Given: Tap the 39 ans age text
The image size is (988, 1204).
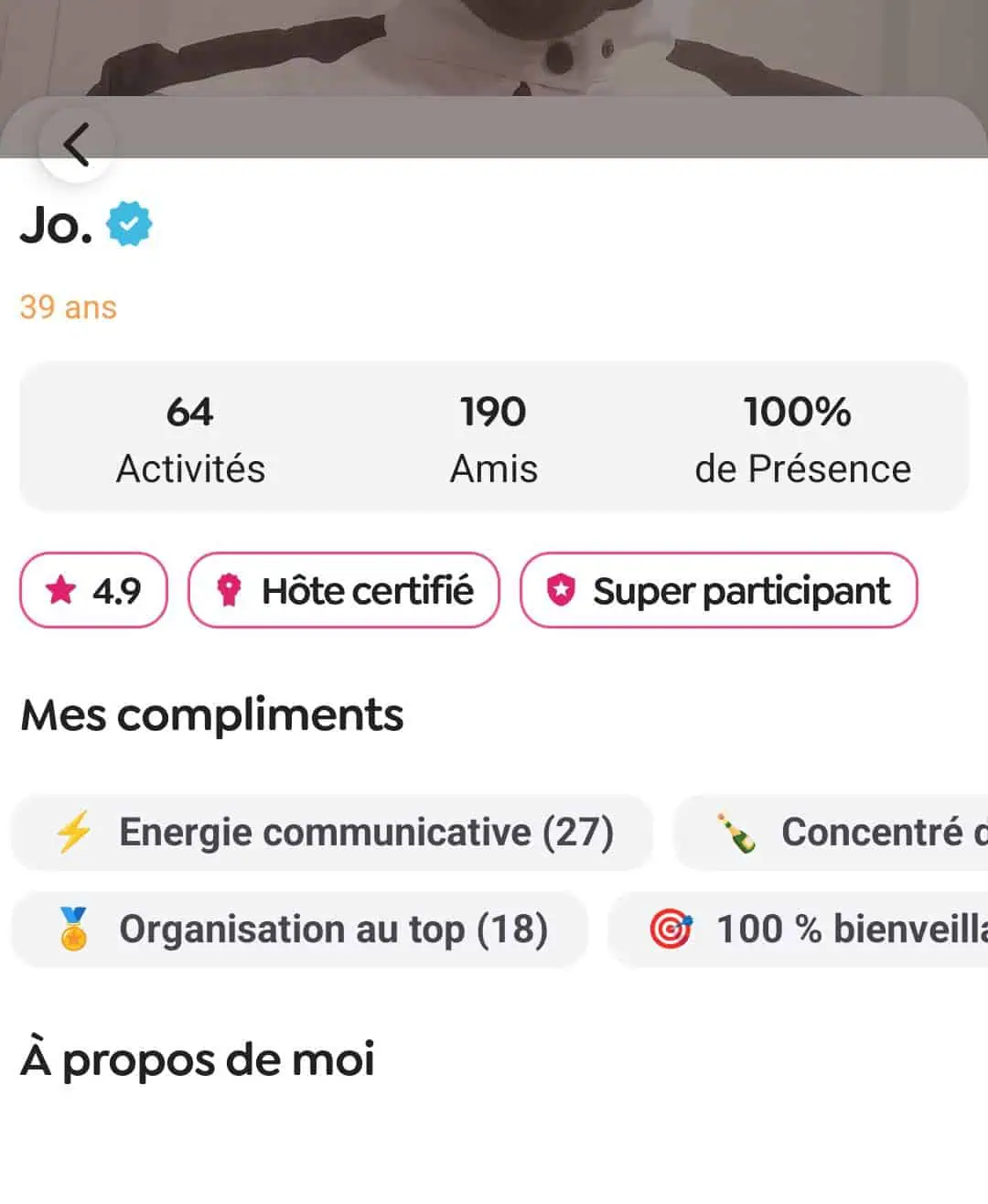Looking at the screenshot, I should tap(69, 307).
